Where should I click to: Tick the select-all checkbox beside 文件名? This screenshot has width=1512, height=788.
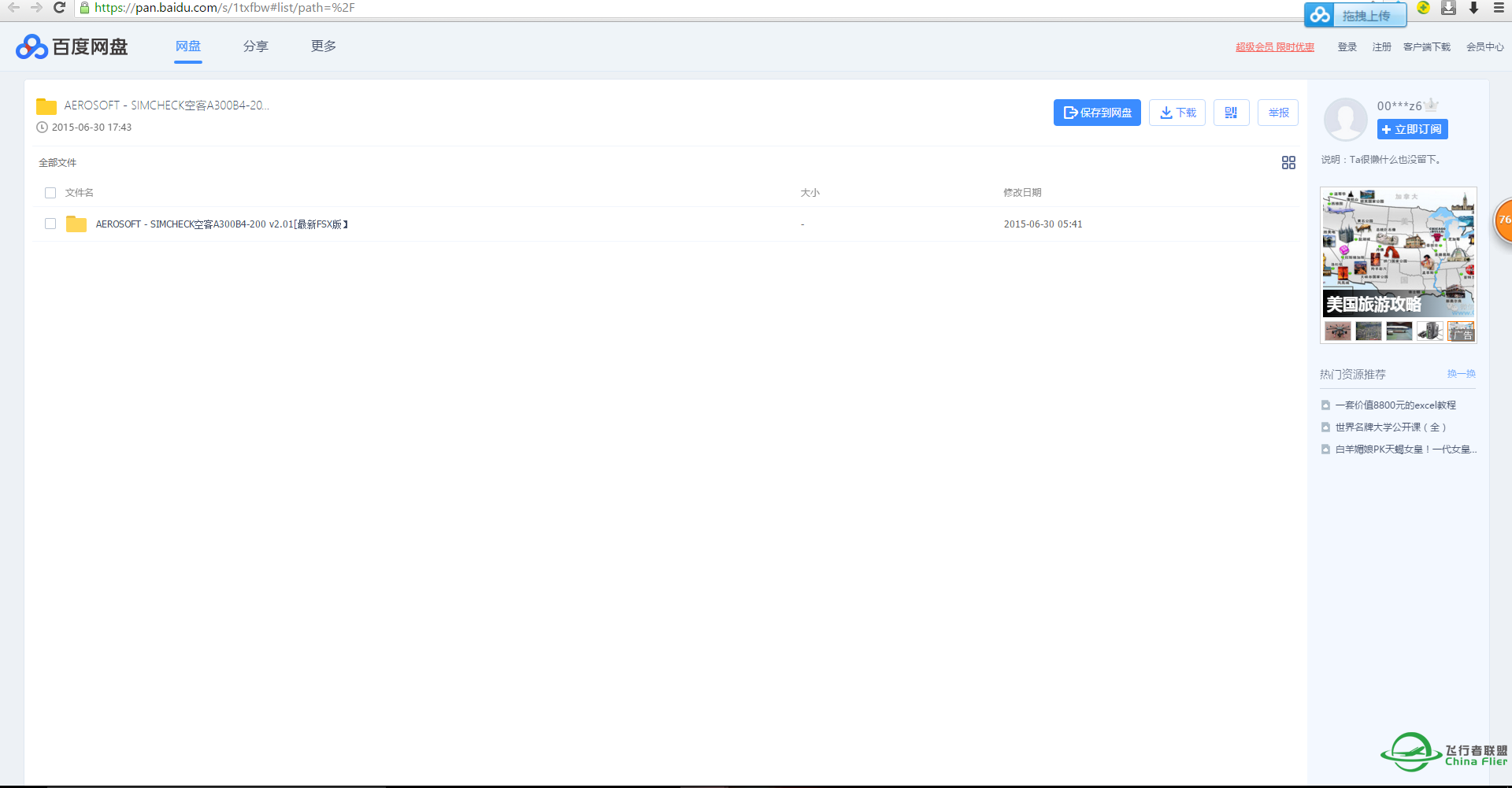point(50,193)
